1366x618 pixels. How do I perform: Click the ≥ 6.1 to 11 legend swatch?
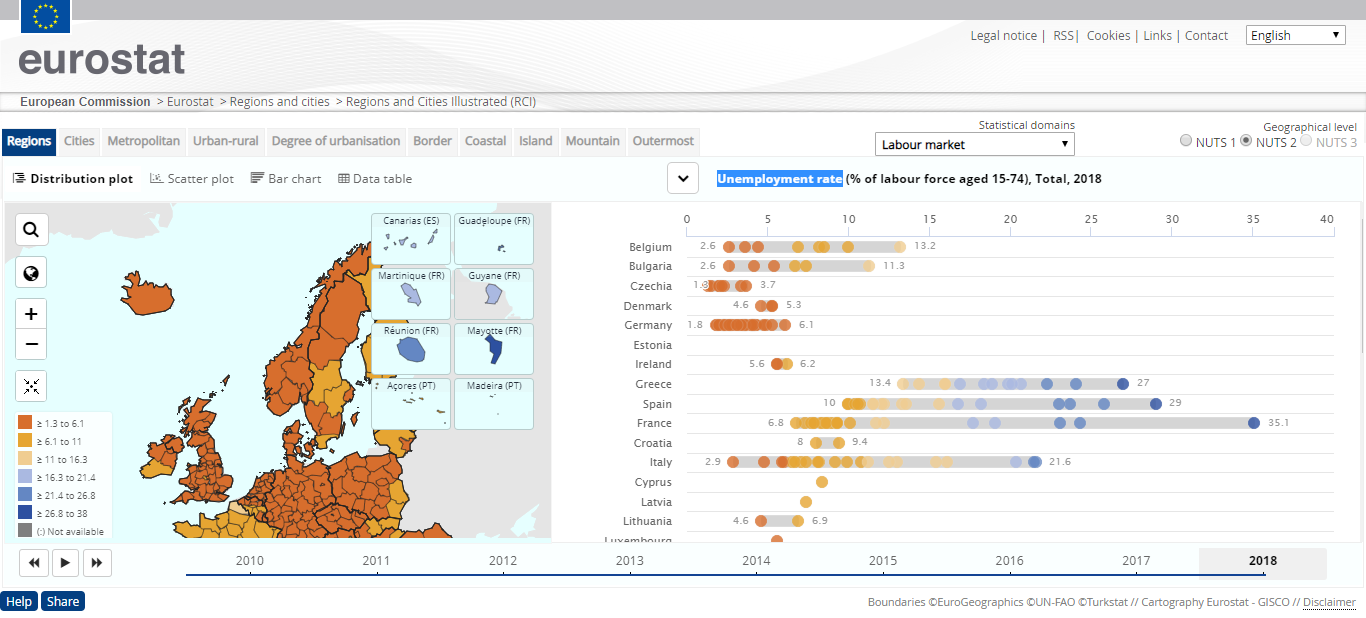25,441
